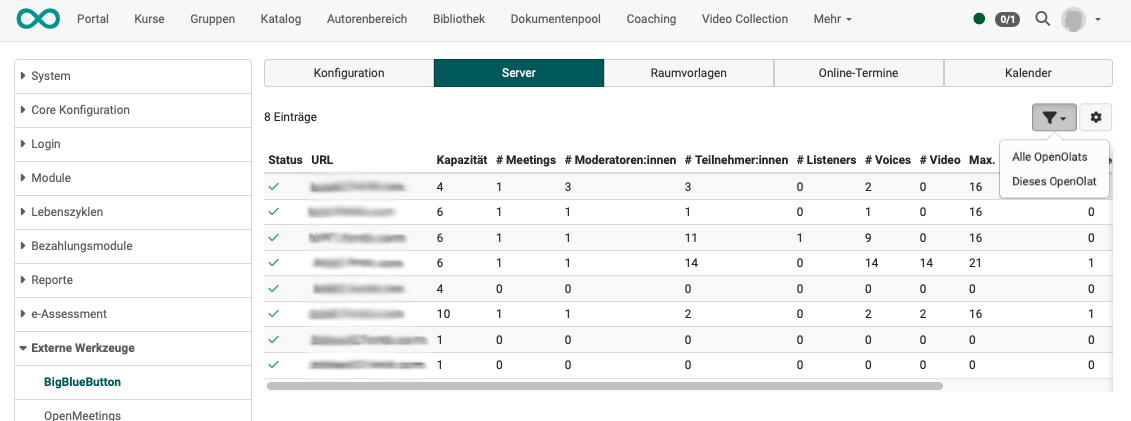Click the horizontal table scrollbar
The image size is (1131, 421).
coord(604,385)
